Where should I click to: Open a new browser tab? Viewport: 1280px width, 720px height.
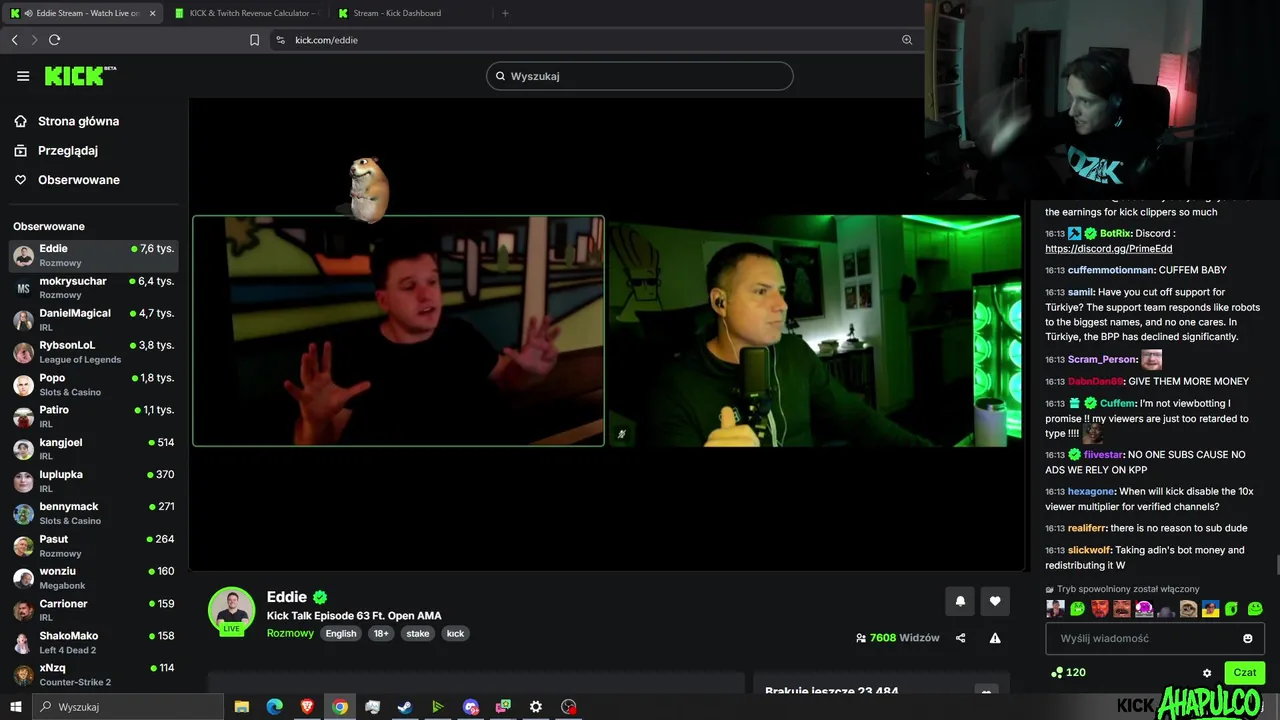[505, 13]
